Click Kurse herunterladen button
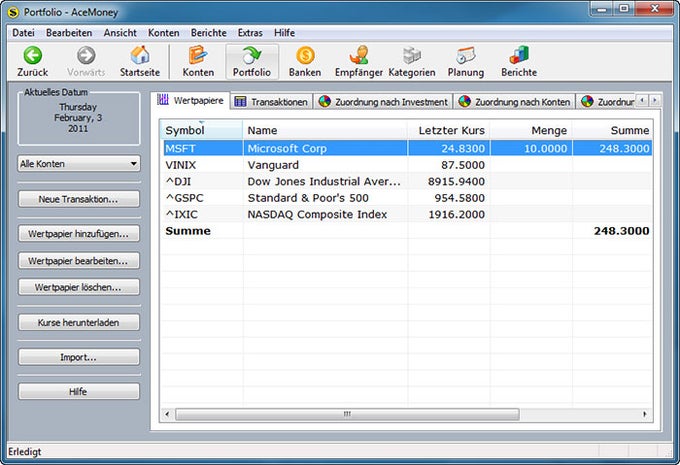 79,322
